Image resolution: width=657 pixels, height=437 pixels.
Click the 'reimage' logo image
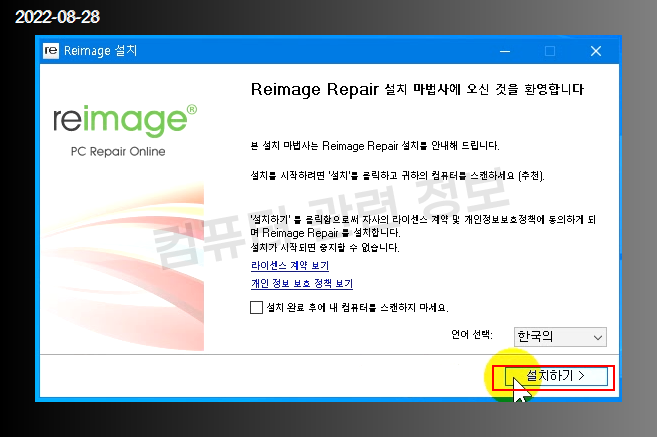click(125, 121)
